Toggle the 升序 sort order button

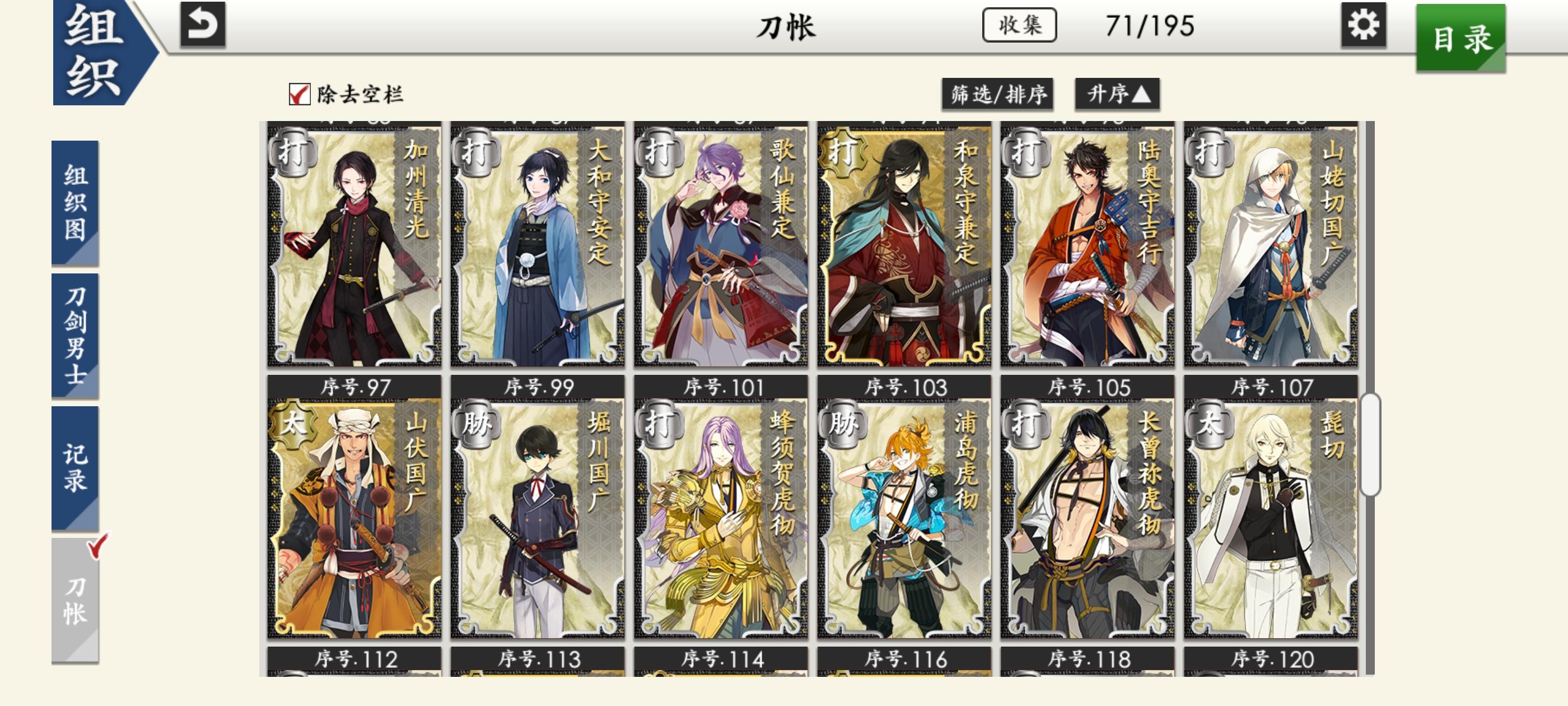1117,95
